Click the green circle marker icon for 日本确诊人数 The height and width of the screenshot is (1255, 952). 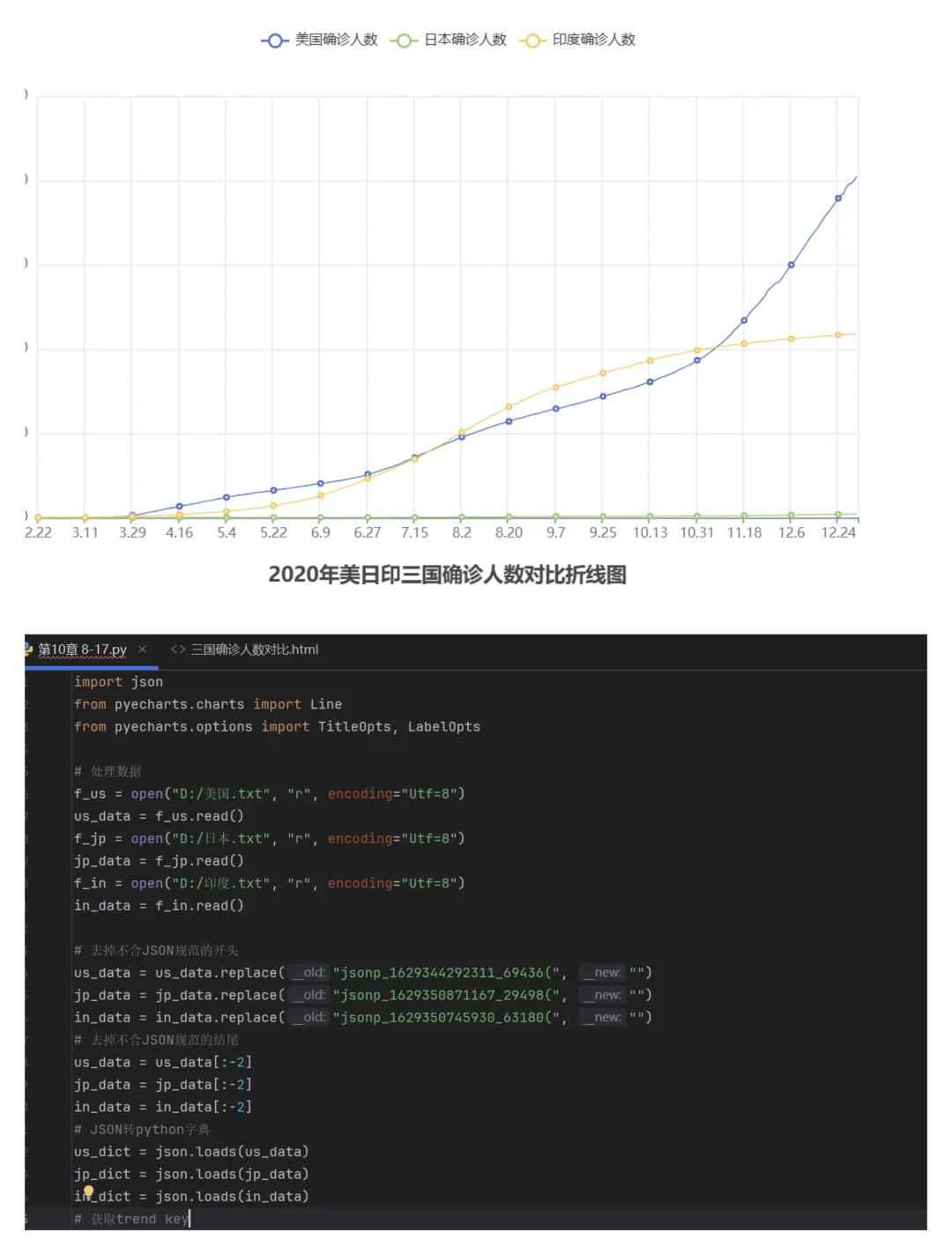pos(404,41)
